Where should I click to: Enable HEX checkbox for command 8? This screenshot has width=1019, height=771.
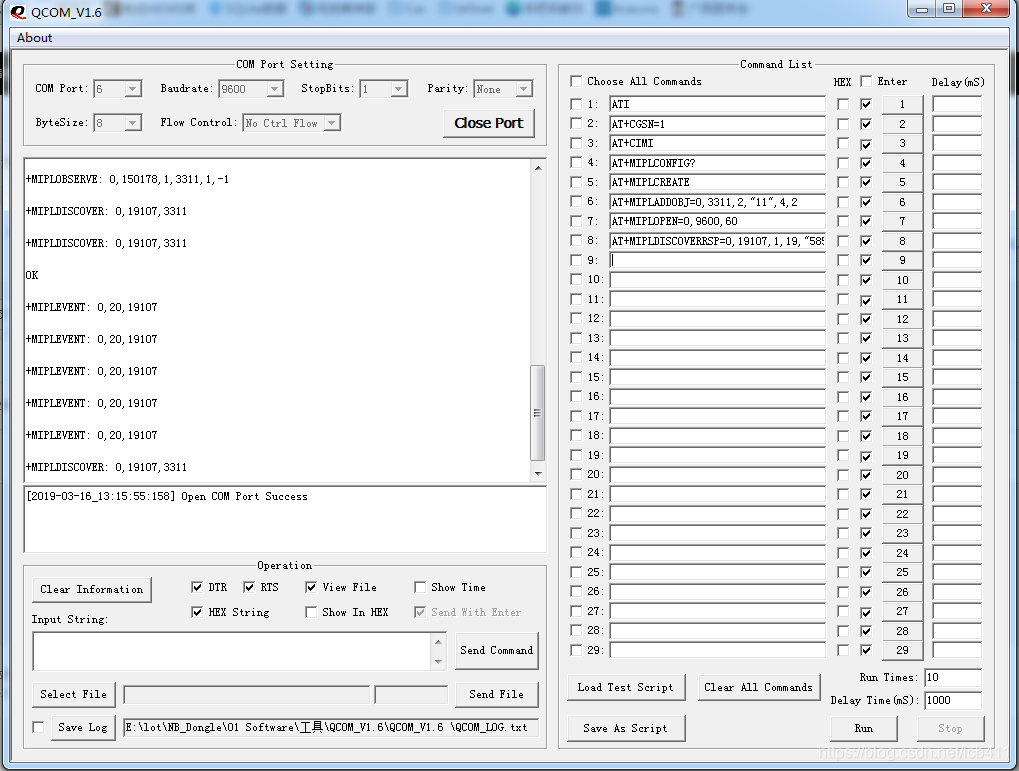pos(843,241)
